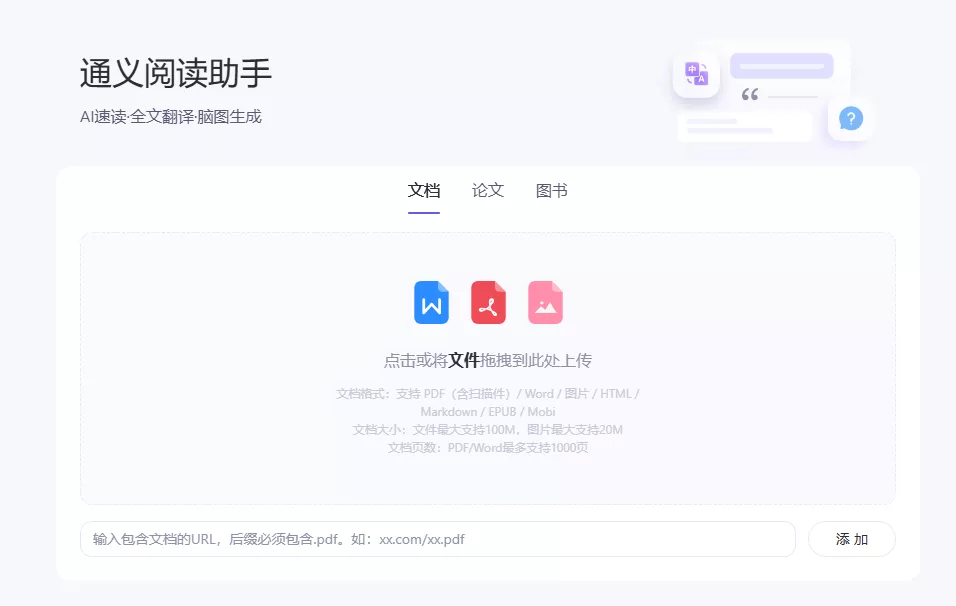Click the translation icon in the header illustration

tap(696, 74)
